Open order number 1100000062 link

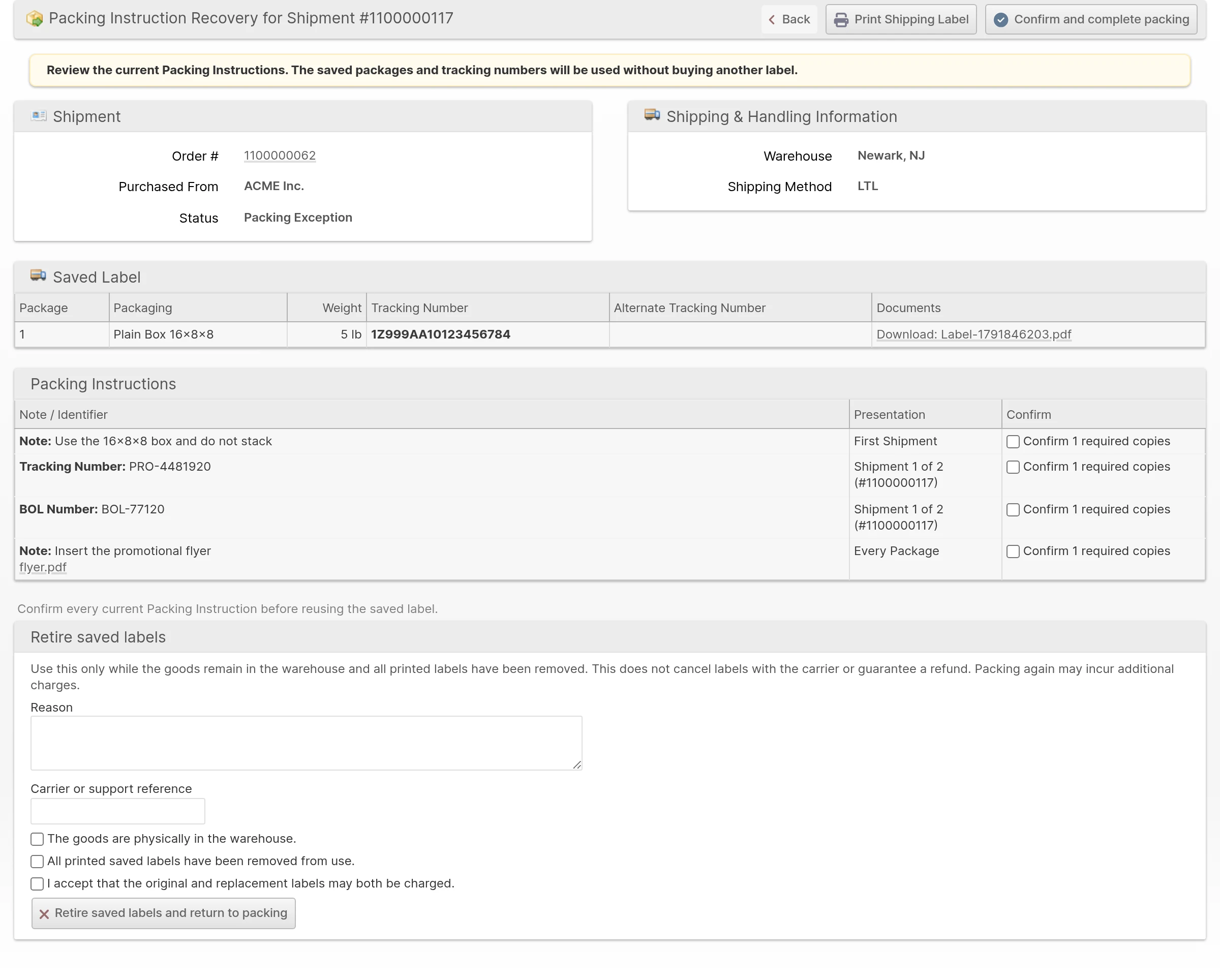(x=280, y=156)
